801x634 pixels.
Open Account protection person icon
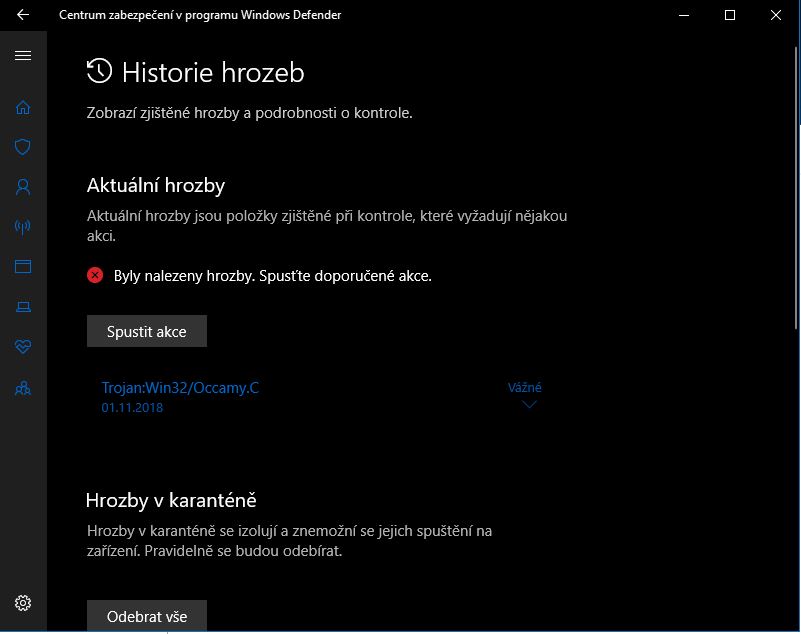(23, 187)
